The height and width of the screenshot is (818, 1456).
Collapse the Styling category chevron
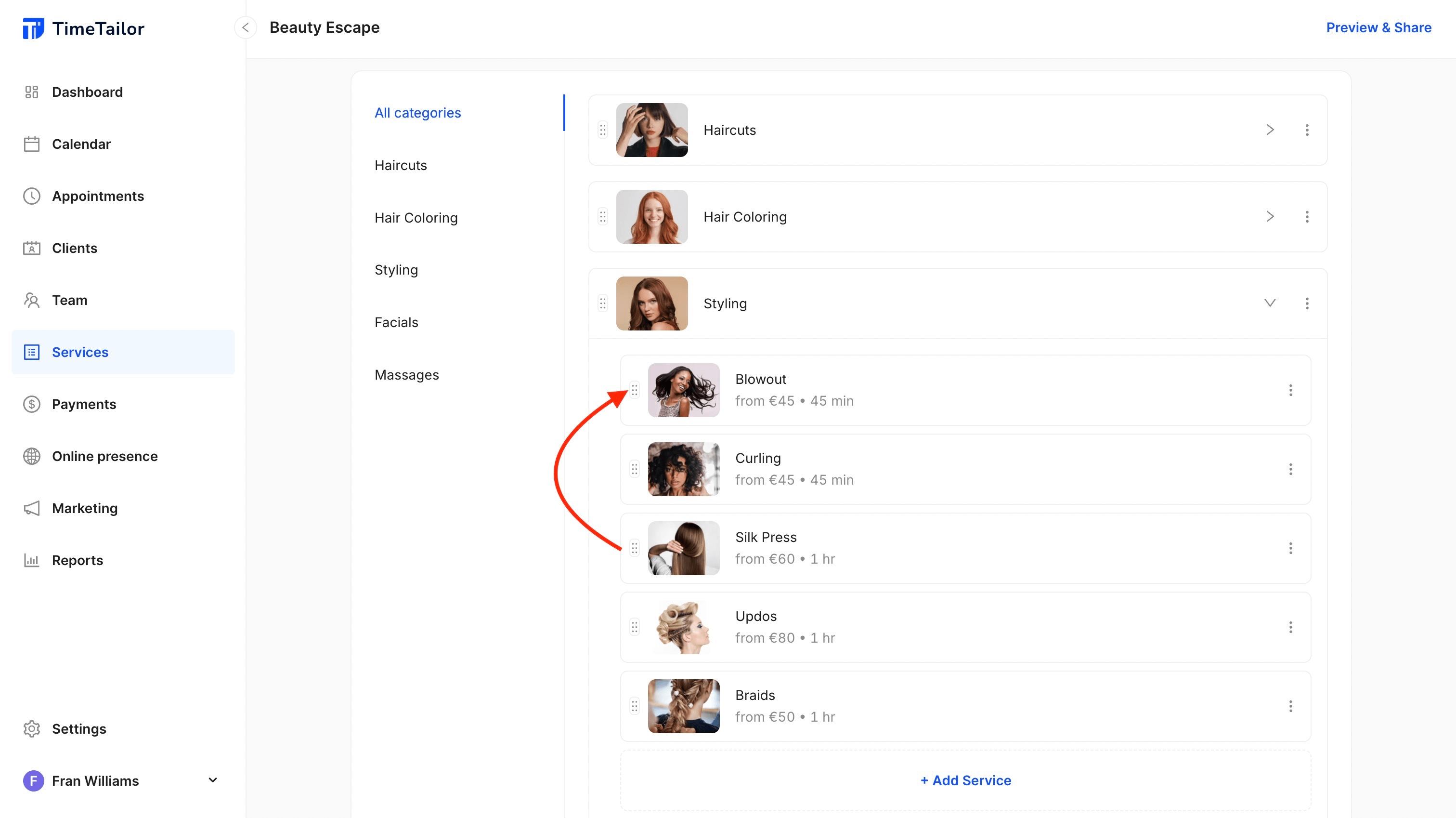point(1270,303)
